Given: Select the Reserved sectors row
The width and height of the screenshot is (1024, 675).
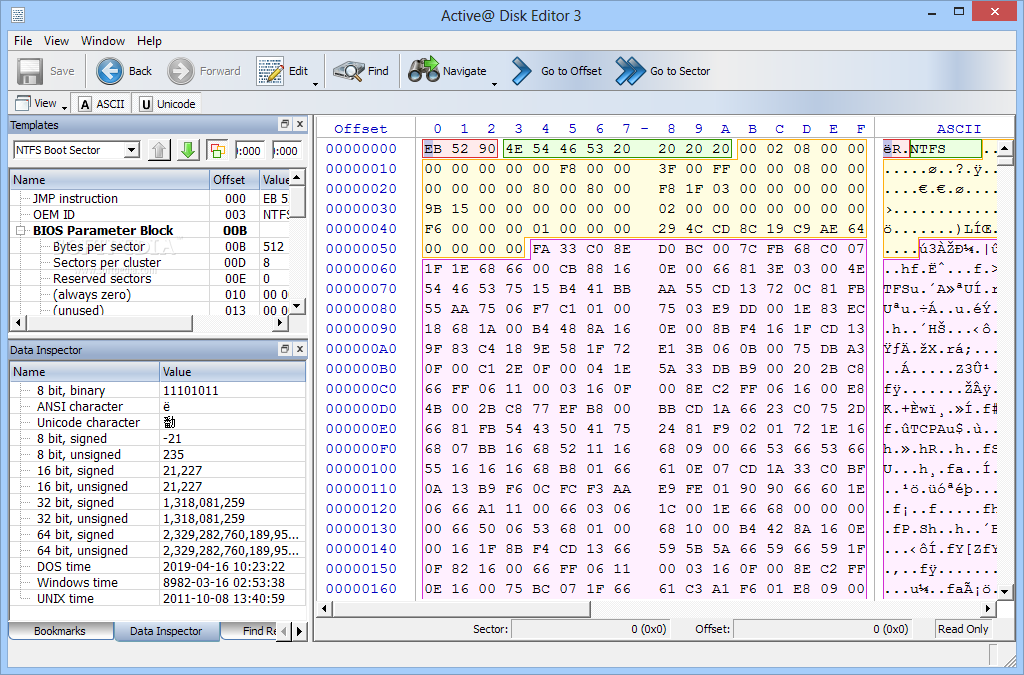Looking at the screenshot, I should (x=152, y=278).
